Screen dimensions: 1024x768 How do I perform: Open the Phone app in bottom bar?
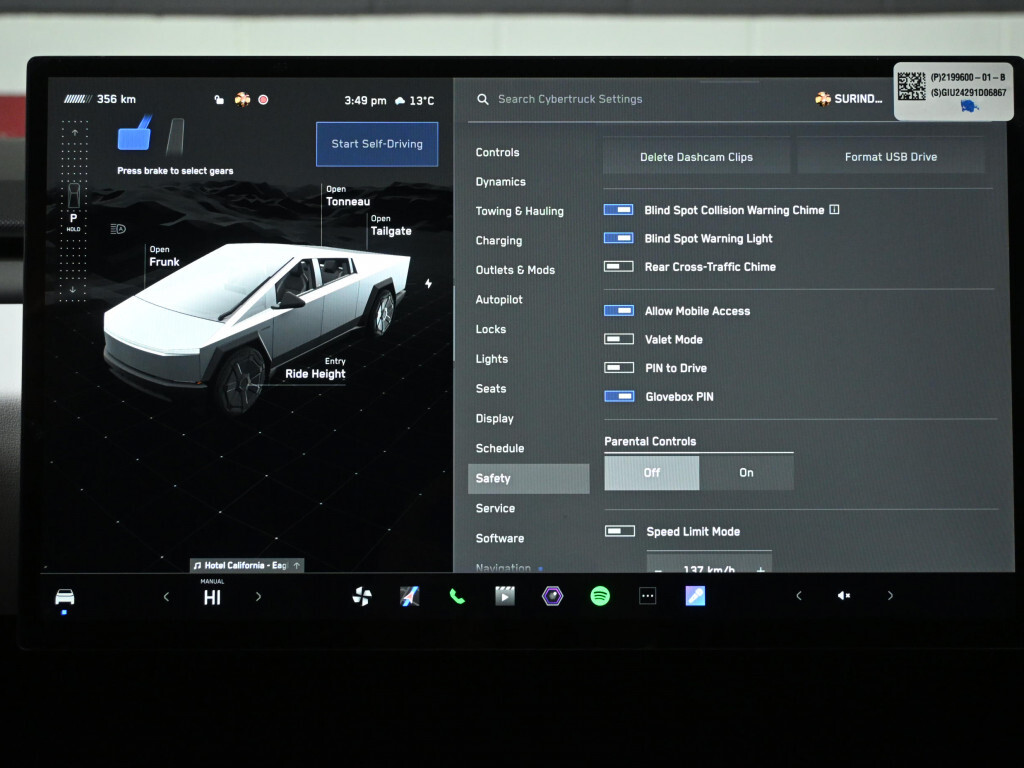[x=457, y=596]
